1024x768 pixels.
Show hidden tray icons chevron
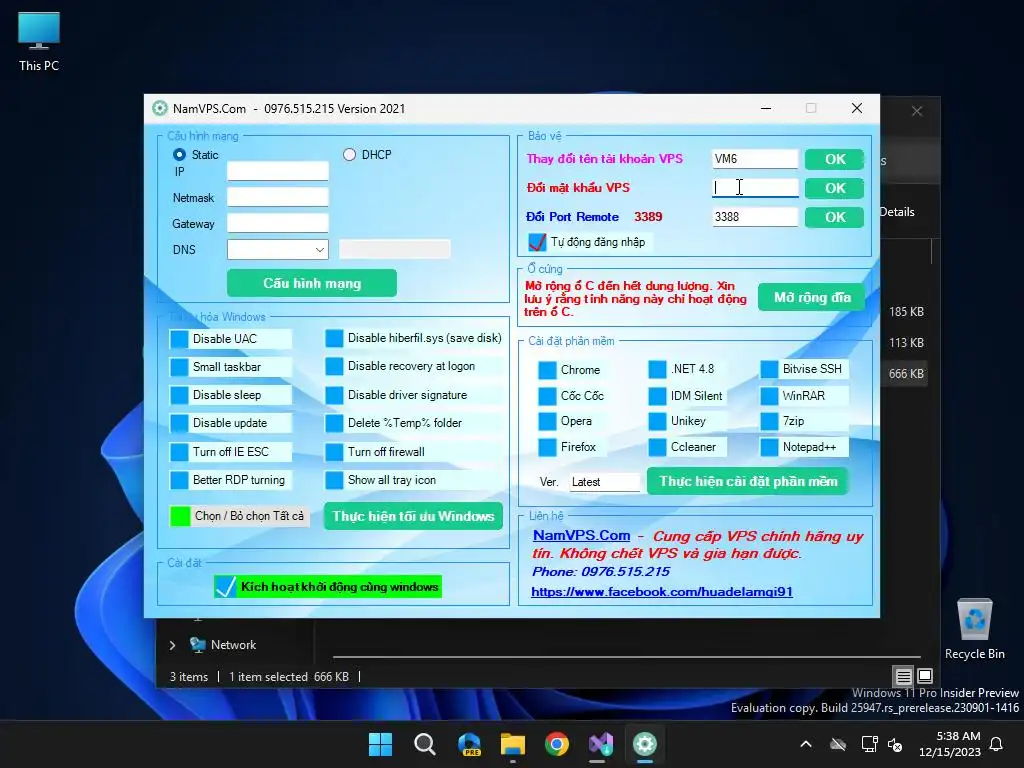(x=806, y=744)
